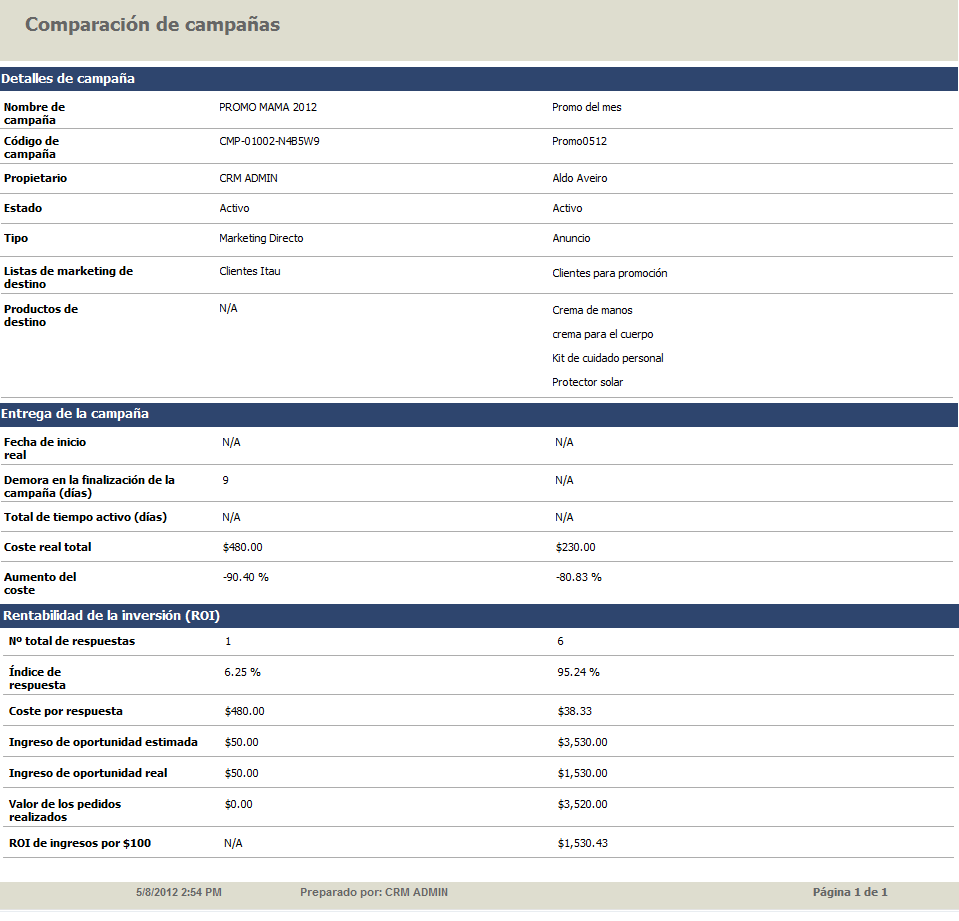
Task: Click 'Ingreso de oportunidad estimada' label
Action: (x=103, y=742)
